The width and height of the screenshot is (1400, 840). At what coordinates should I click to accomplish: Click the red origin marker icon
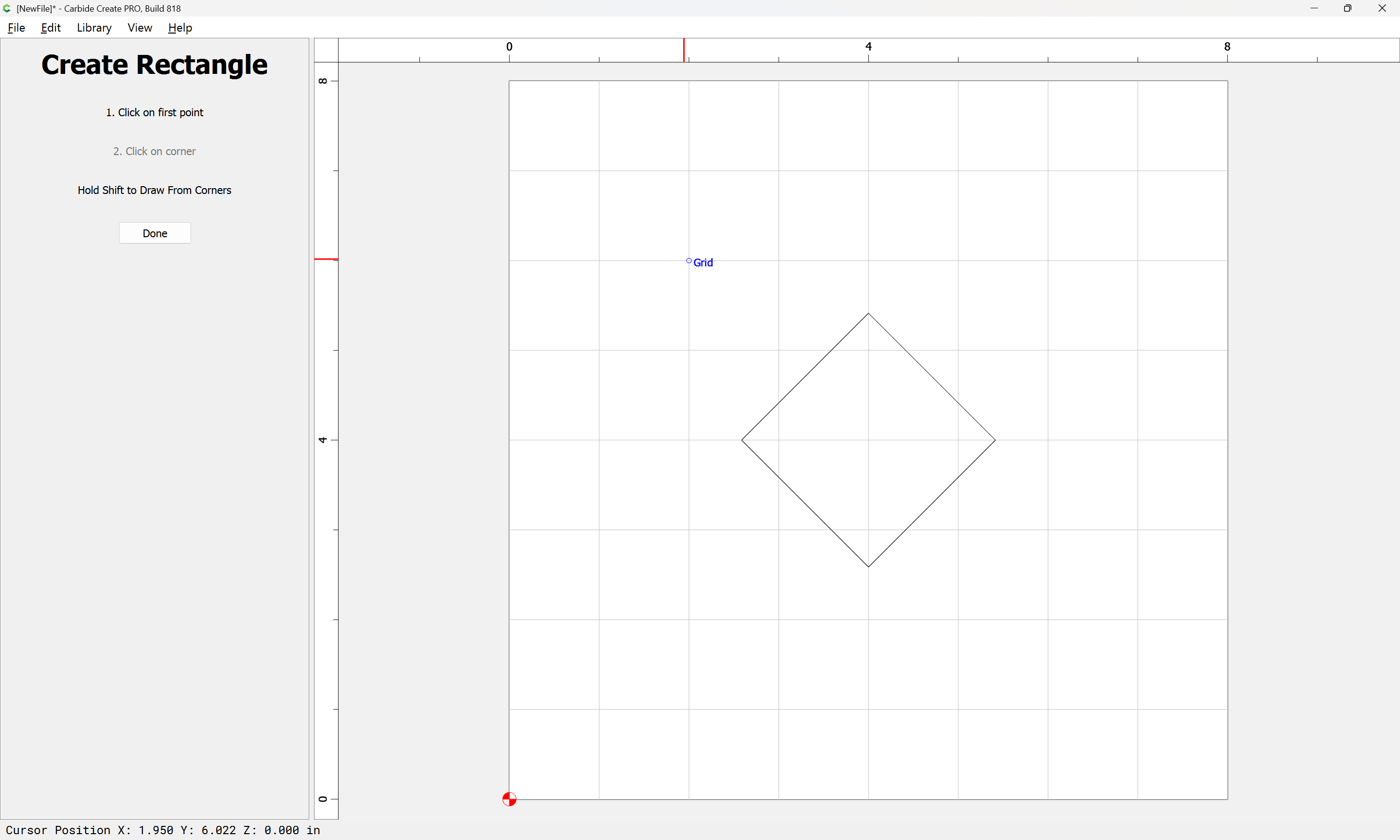(509, 799)
